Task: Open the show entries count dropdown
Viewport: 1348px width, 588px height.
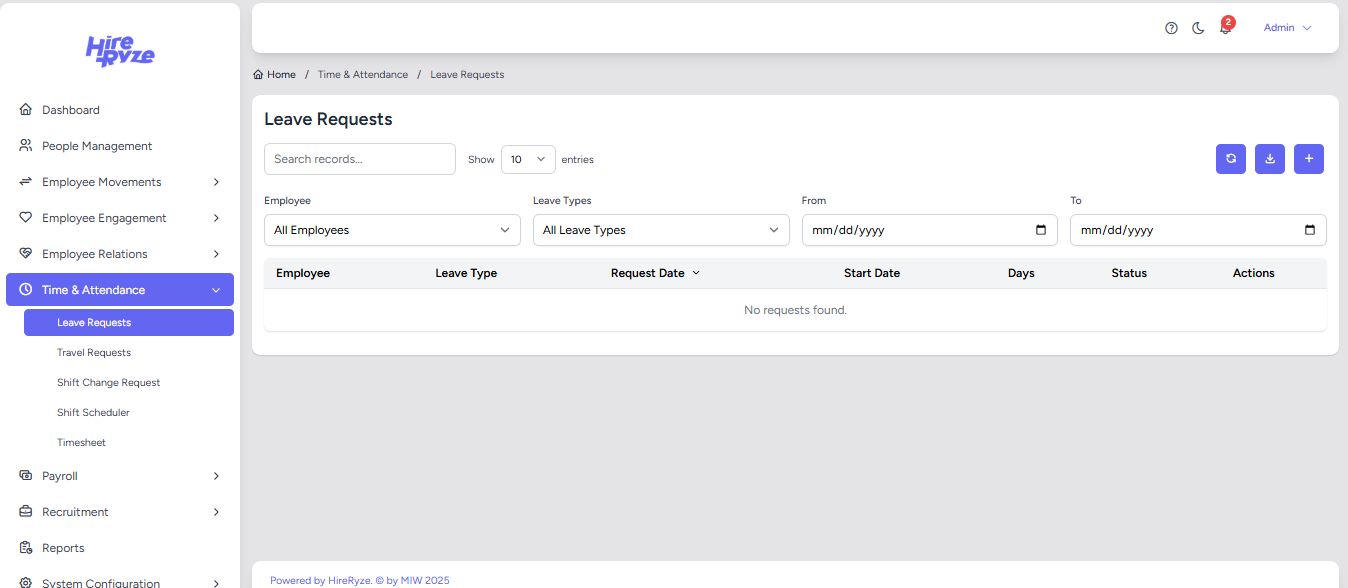Action: click(x=528, y=159)
